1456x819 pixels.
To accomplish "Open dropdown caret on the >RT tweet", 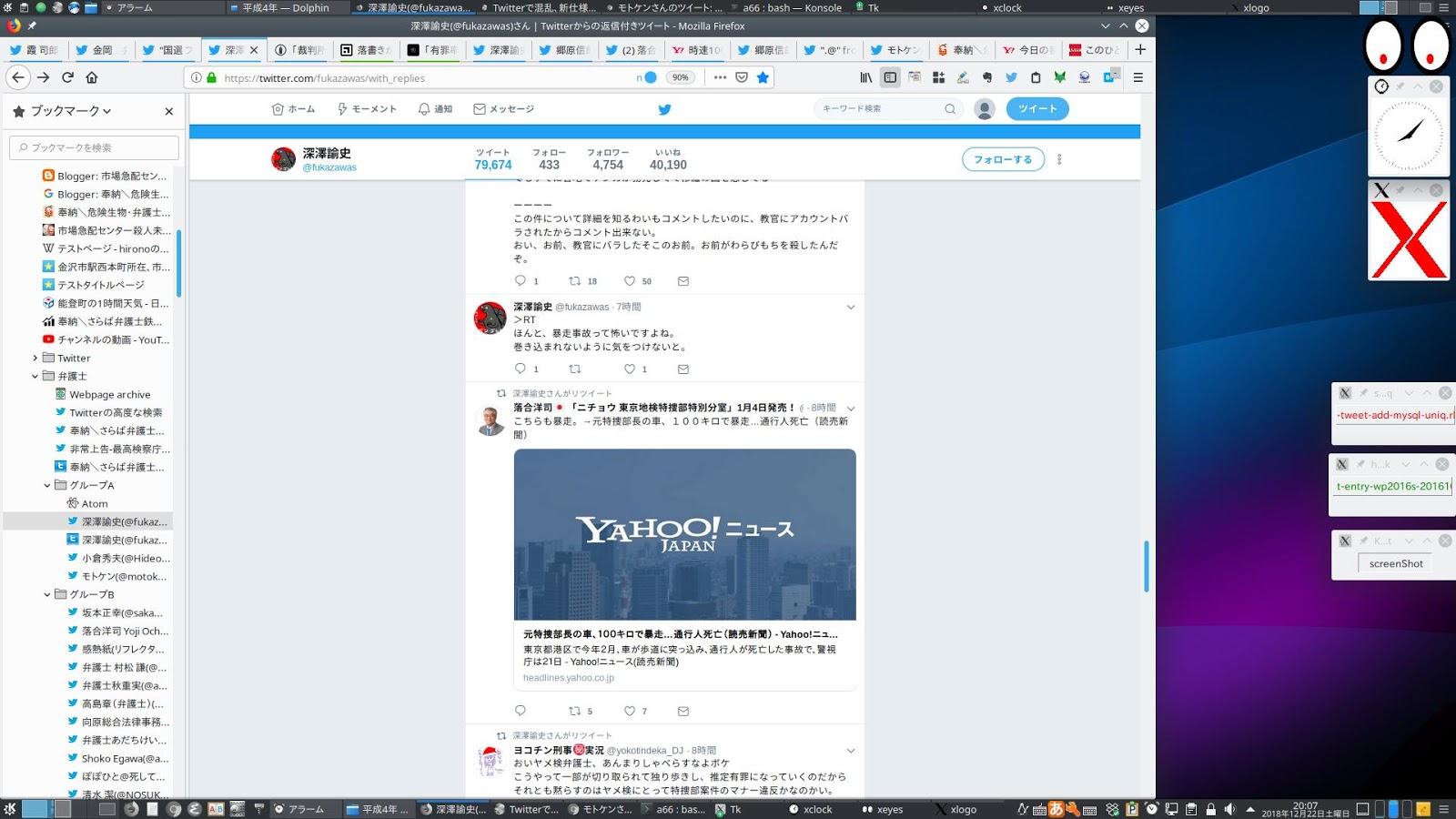I will [x=851, y=308].
